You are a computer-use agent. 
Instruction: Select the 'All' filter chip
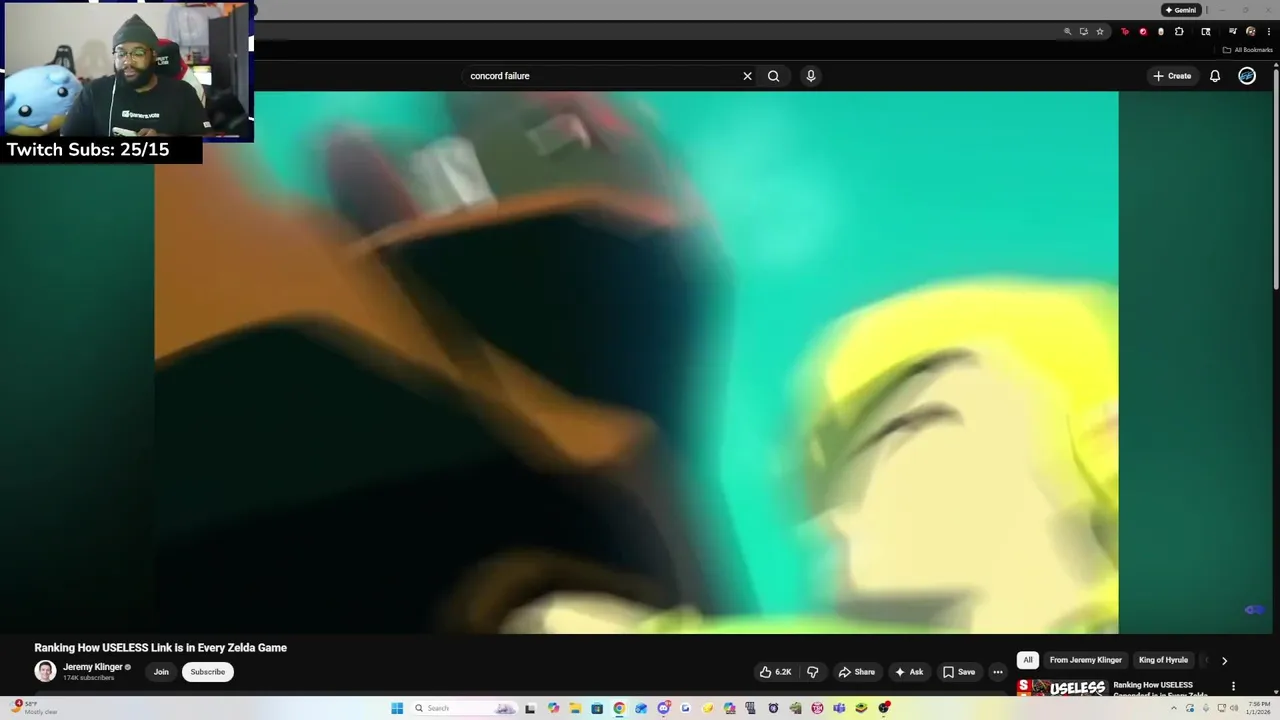point(1027,660)
